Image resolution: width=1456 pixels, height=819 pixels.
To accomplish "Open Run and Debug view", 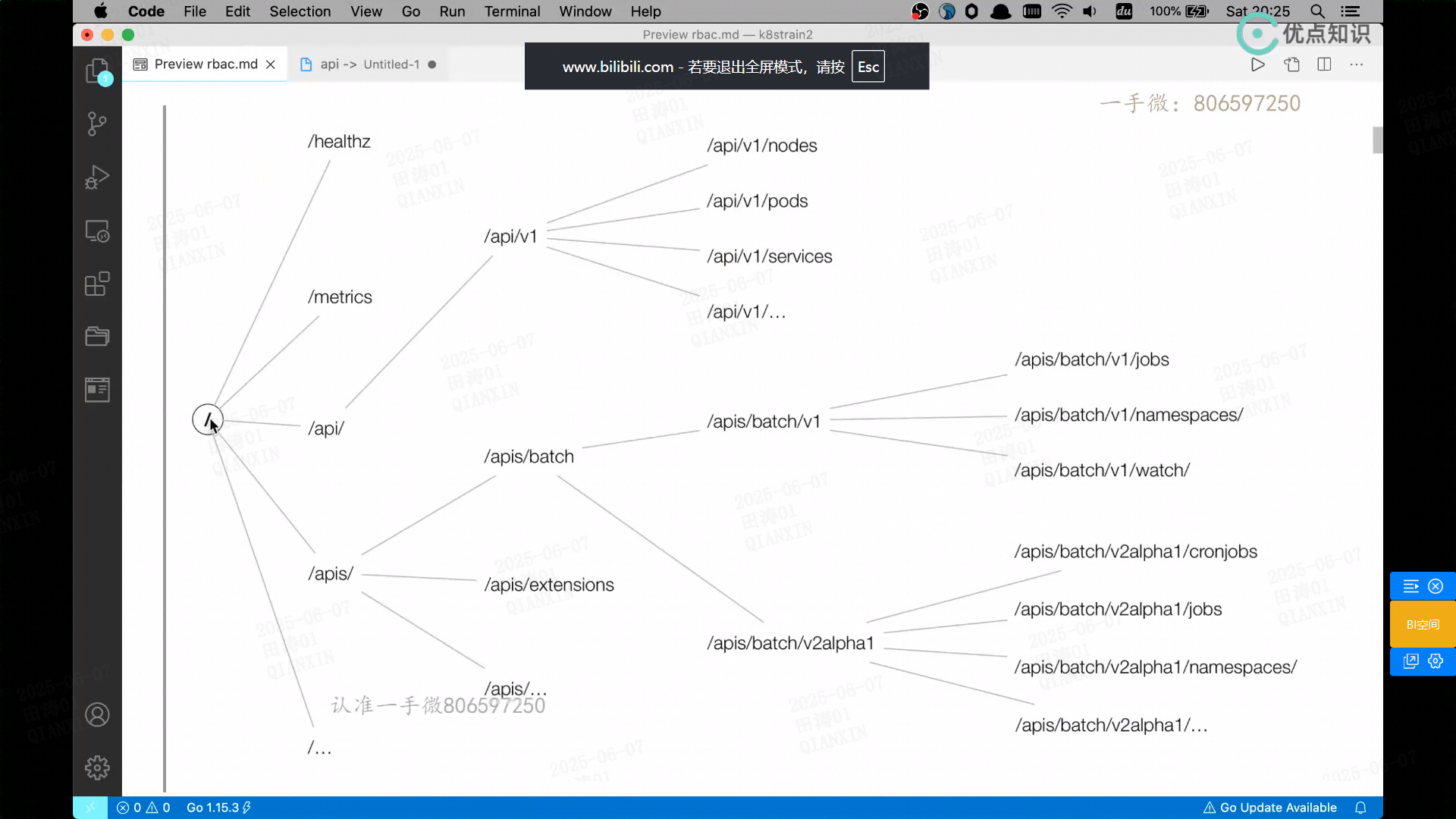I will coord(97,177).
